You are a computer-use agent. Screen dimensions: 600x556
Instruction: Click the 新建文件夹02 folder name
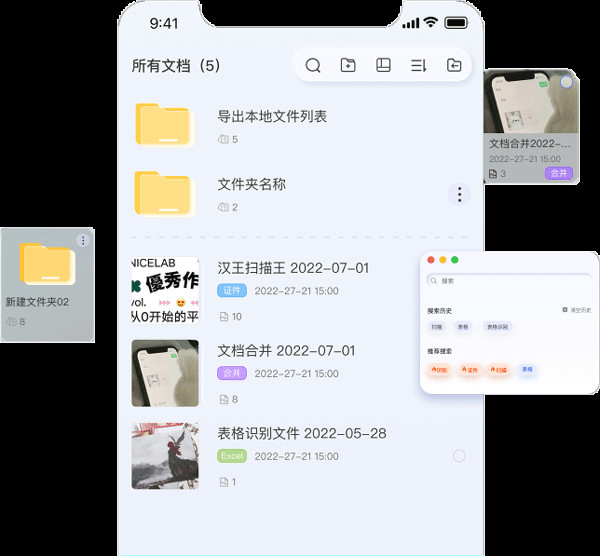tap(37, 302)
